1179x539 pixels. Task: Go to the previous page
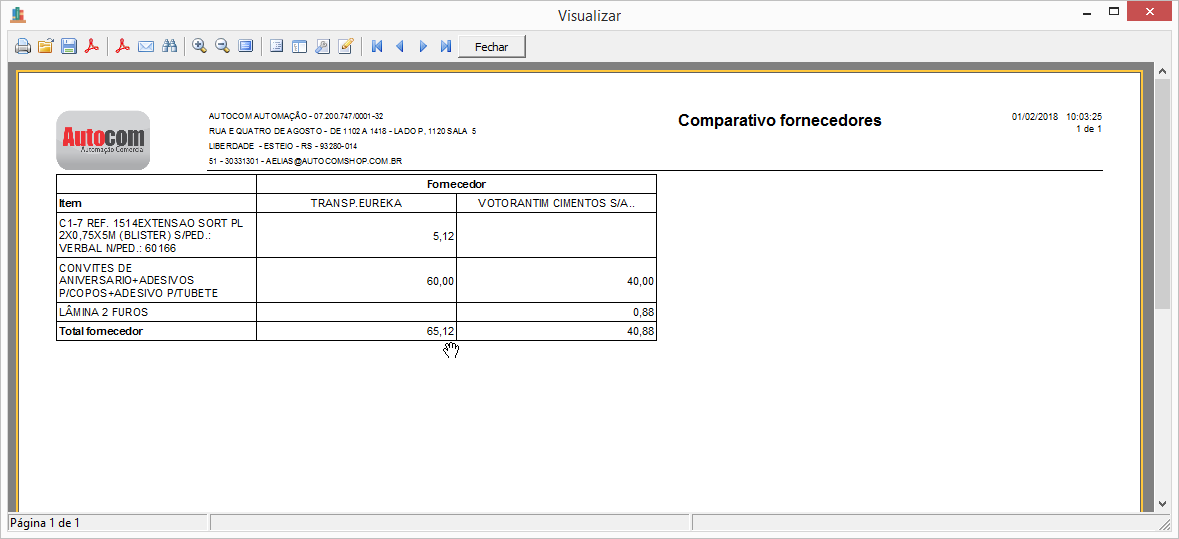400,47
